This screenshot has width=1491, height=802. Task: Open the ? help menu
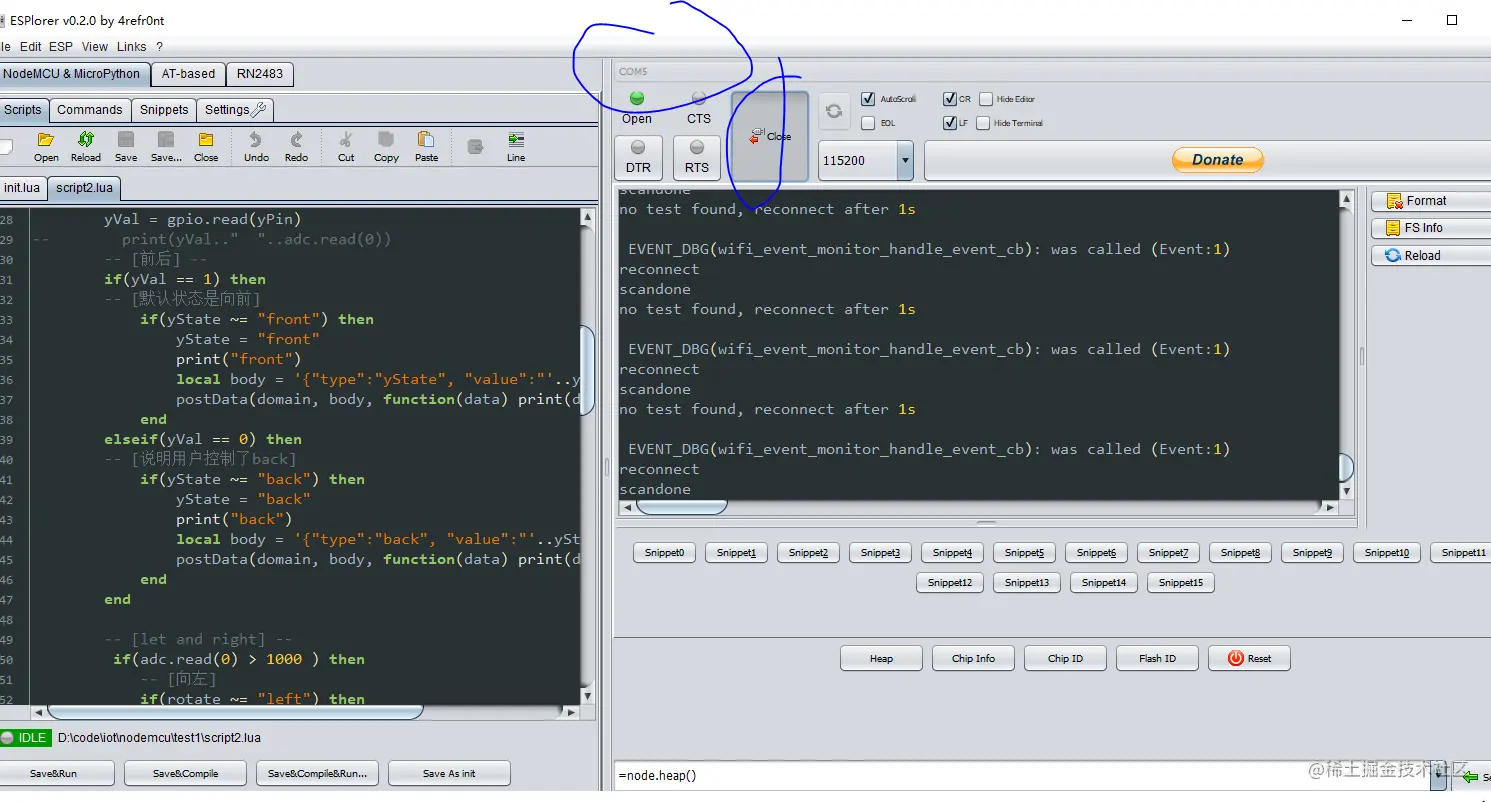point(159,46)
